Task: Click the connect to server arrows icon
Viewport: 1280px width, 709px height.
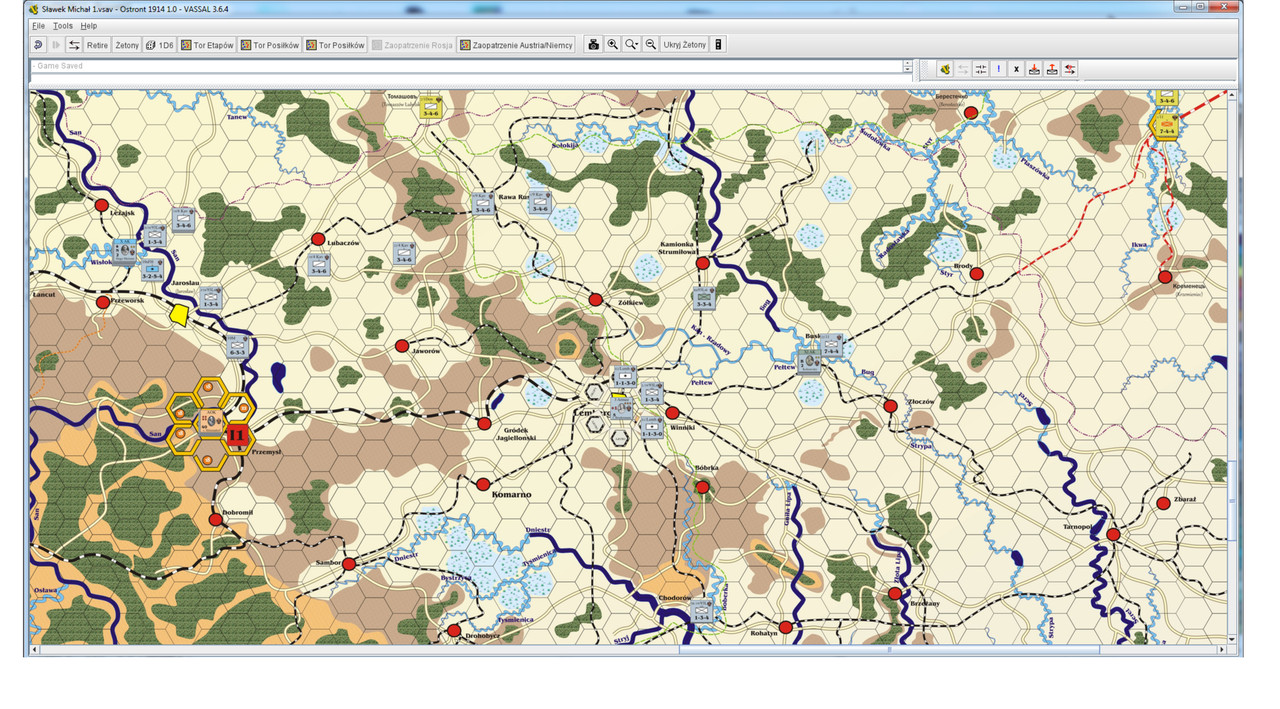Action: click(74, 45)
